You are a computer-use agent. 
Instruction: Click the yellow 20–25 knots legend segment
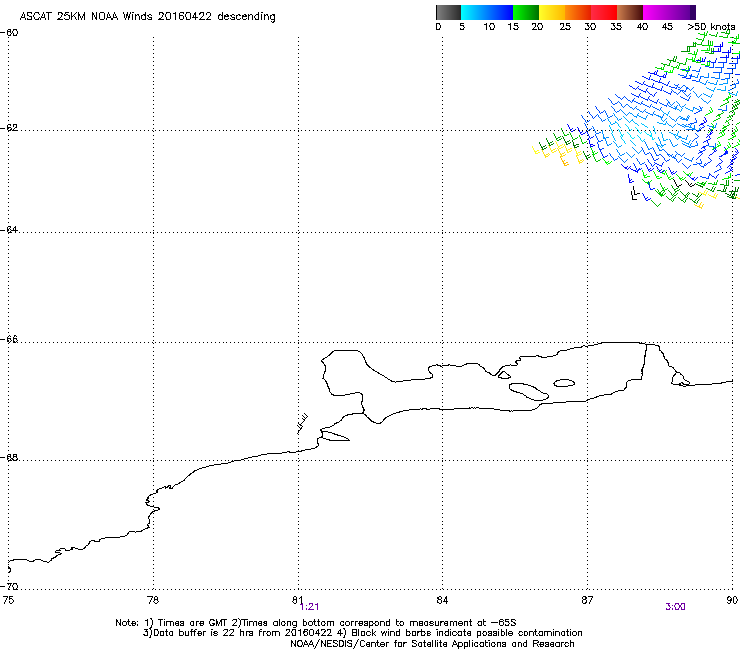[552, 12]
